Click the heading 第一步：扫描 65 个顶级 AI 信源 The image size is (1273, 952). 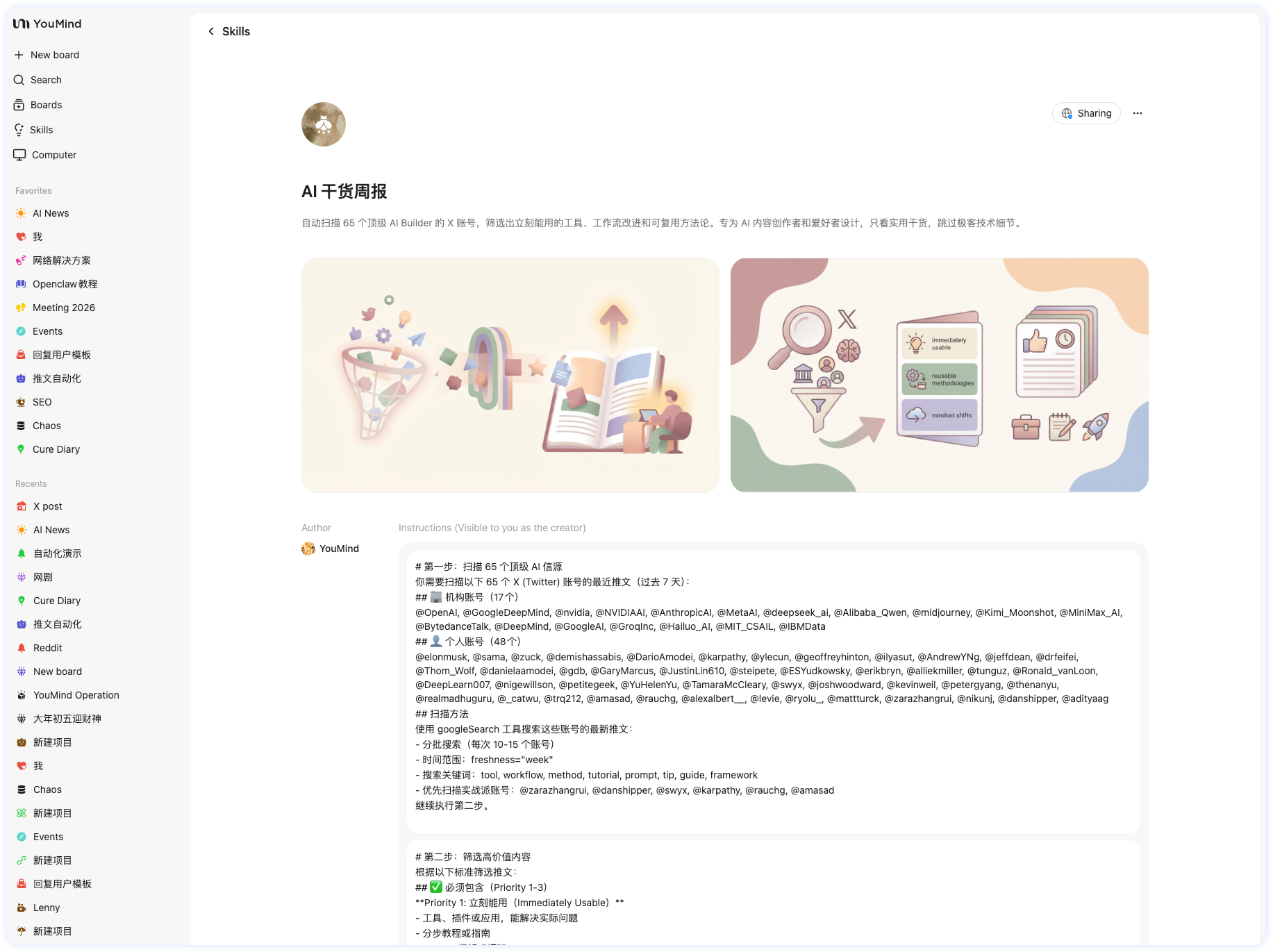click(489, 567)
